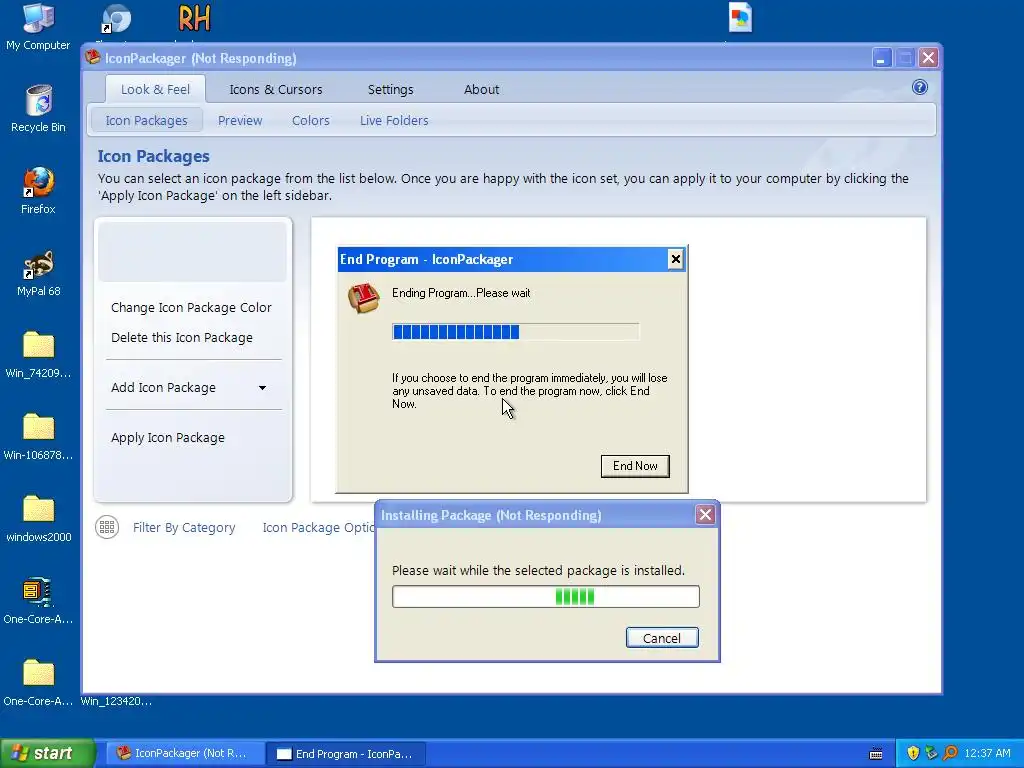Open the Settings tab
The width and height of the screenshot is (1024, 768).
tap(390, 89)
